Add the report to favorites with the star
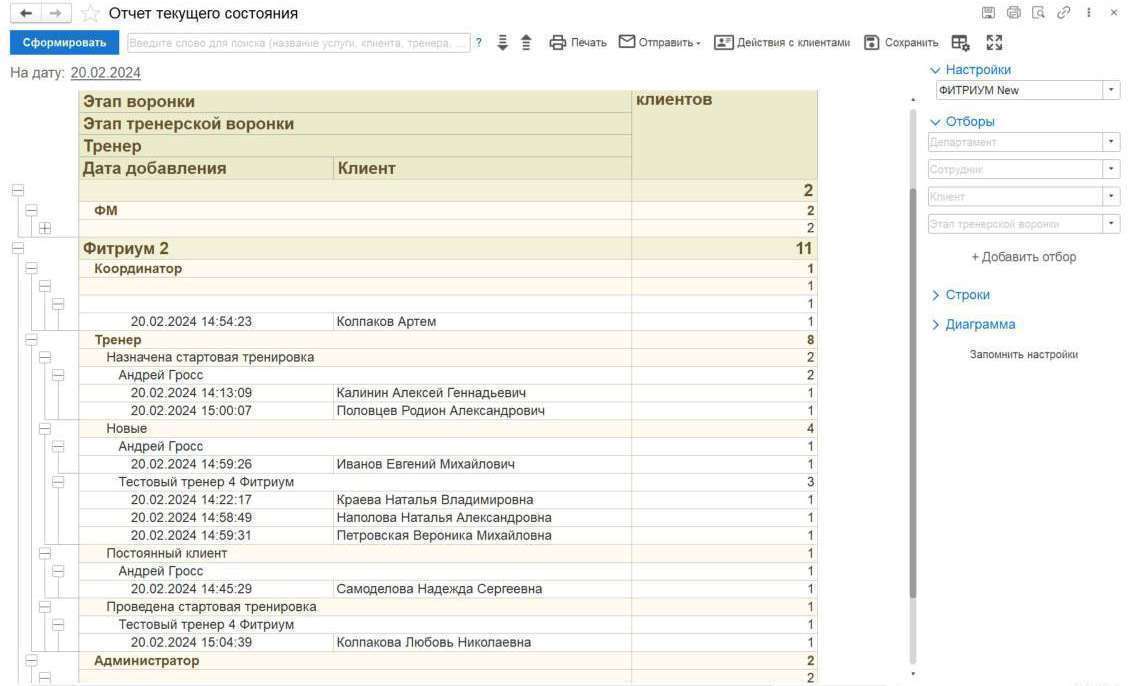The height and width of the screenshot is (686, 1136). [x=90, y=13]
